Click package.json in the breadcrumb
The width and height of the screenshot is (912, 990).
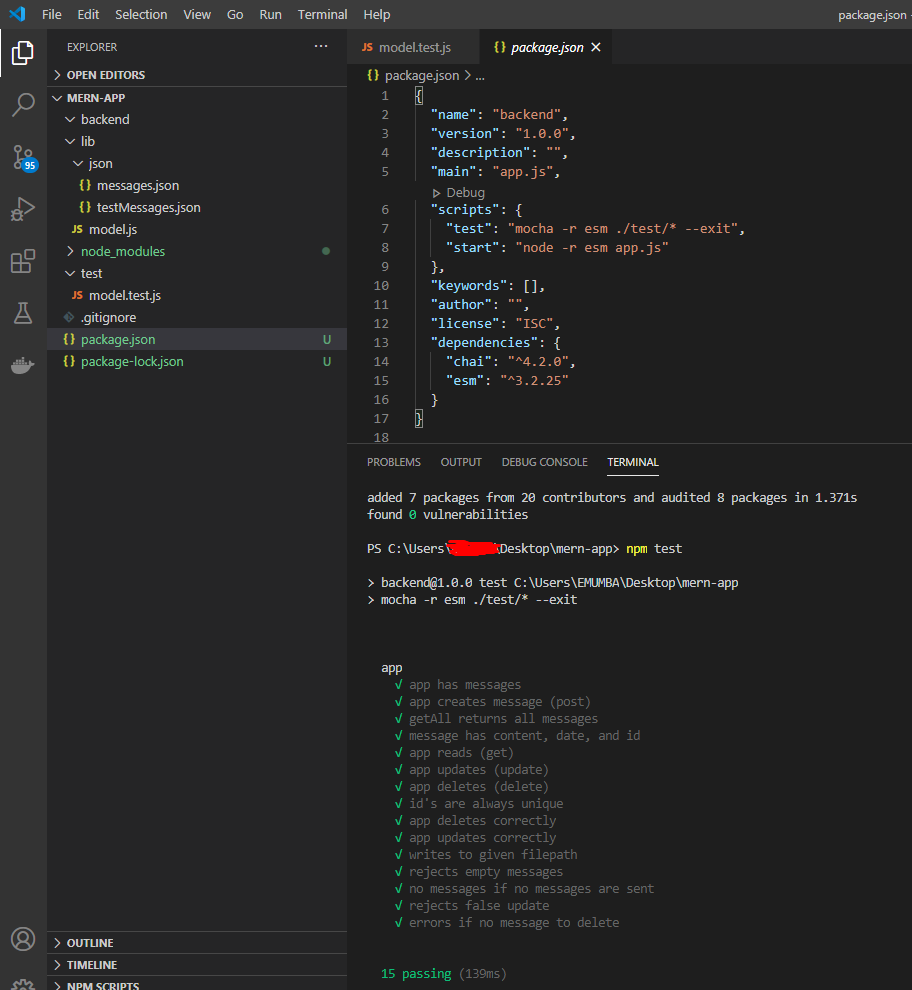point(422,75)
